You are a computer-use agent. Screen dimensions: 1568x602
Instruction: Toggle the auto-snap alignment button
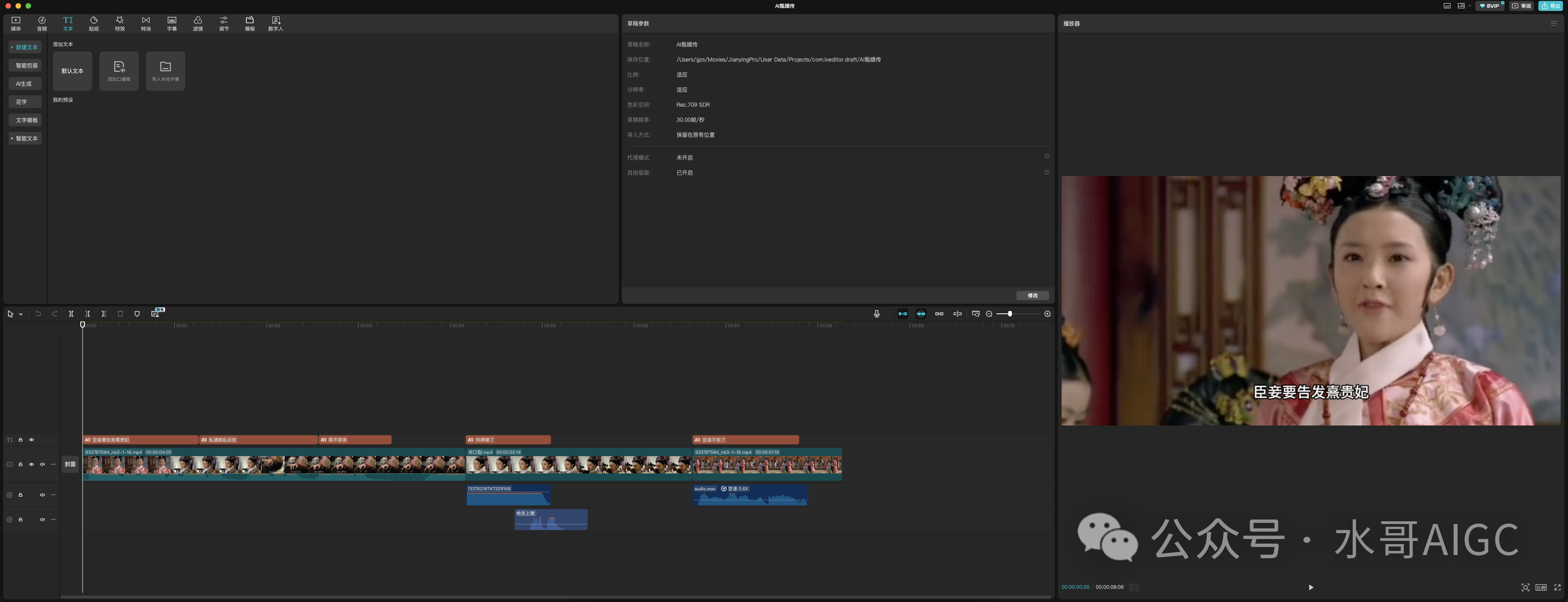click(x=921, y=314)
